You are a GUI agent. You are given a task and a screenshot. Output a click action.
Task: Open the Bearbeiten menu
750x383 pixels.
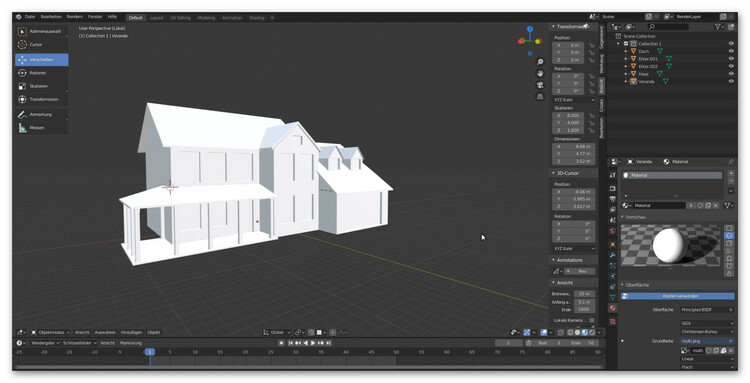click(x=51, y=17)
